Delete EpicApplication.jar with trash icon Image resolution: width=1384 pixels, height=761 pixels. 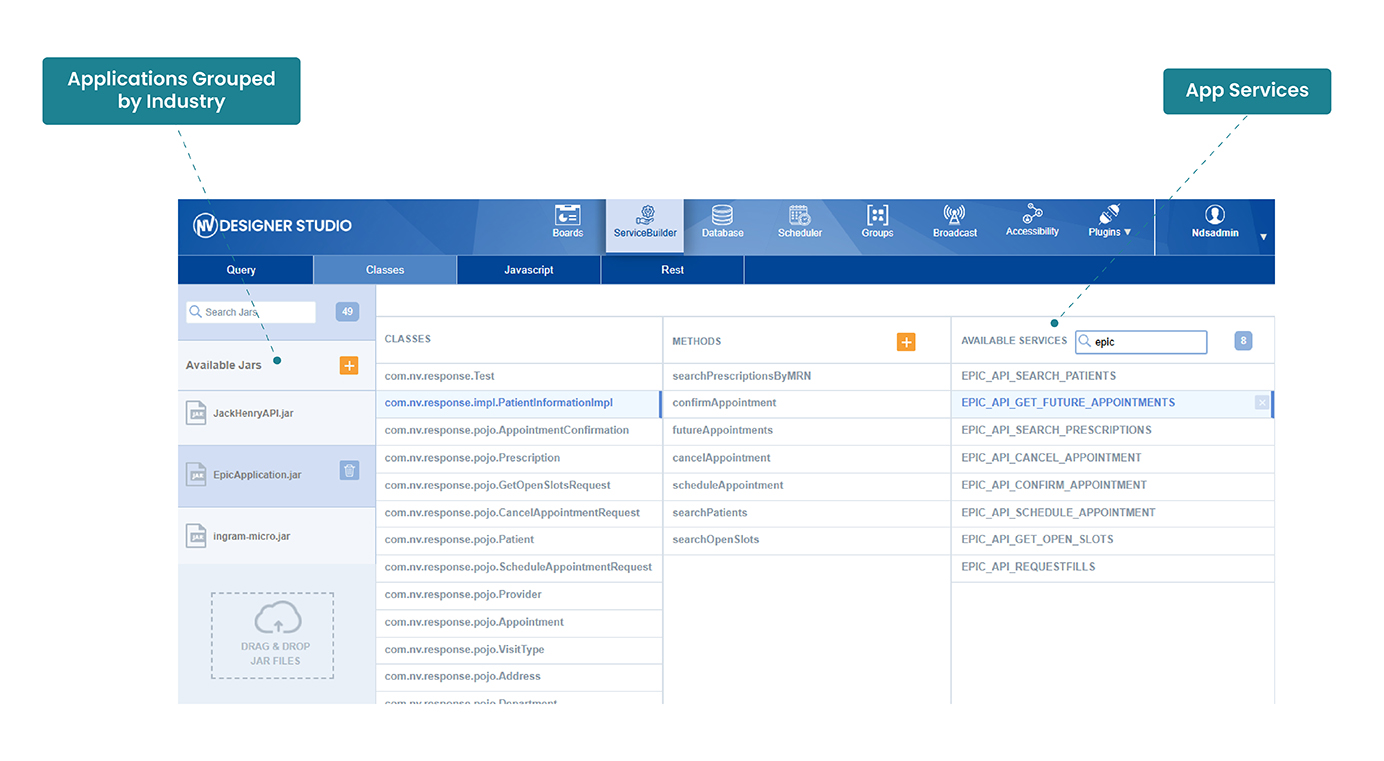(x=349, y=470)
